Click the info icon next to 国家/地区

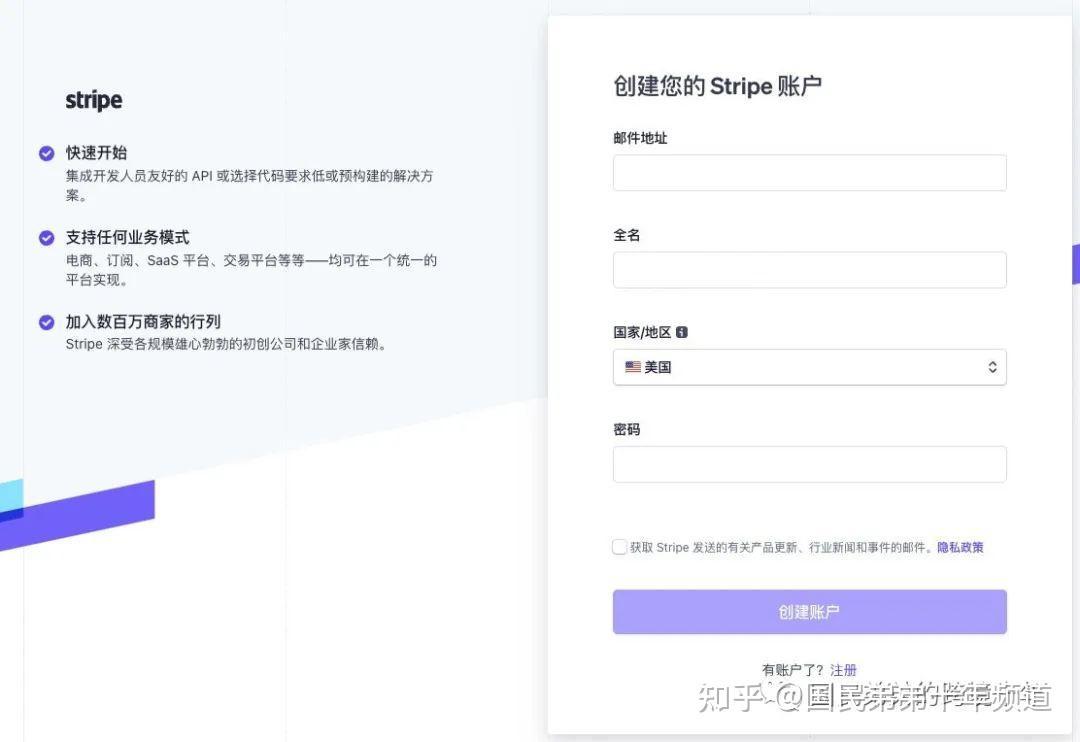click(x=681, y=331)
